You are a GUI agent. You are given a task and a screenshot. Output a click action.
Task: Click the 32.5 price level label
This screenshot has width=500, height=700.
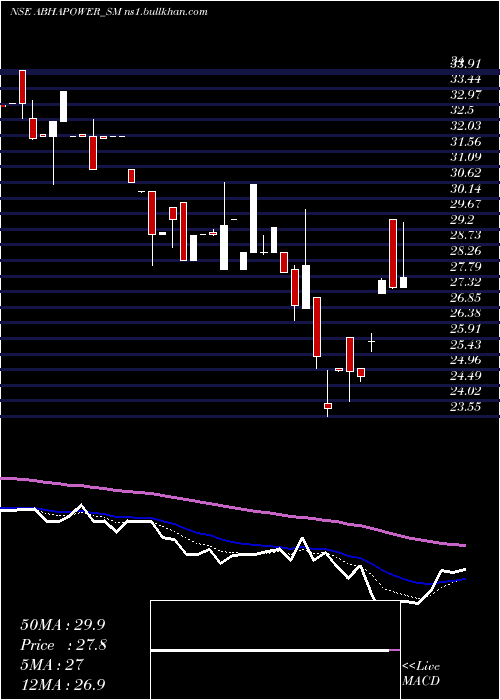[x=462, y=110]
